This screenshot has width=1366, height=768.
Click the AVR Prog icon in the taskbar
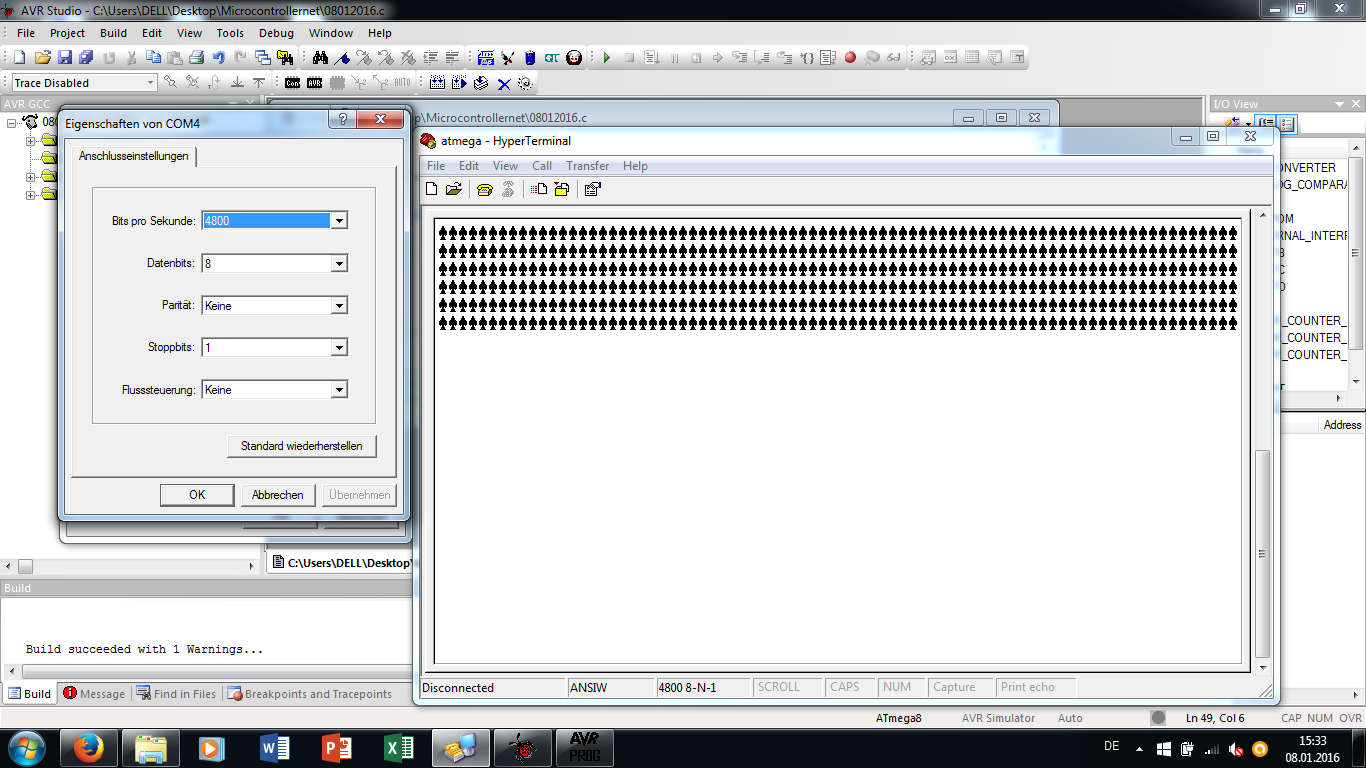[585, 748]
